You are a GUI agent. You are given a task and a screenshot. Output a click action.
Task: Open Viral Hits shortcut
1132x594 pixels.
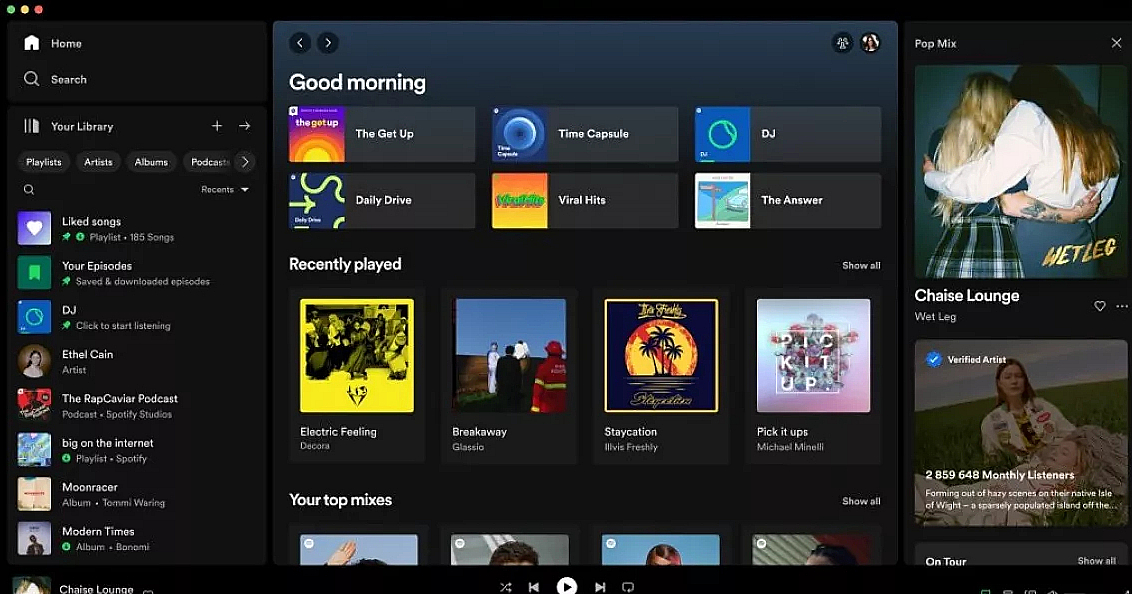585,201
